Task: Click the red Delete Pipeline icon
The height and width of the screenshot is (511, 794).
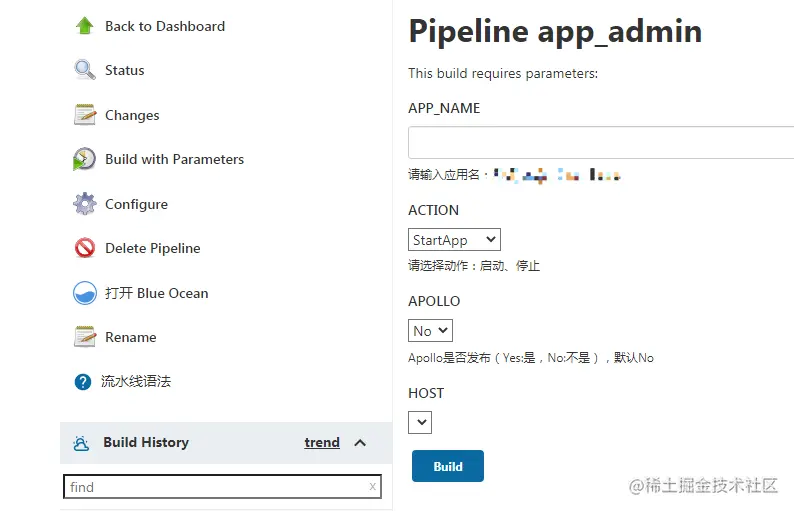Action: (x=84, y=248)
